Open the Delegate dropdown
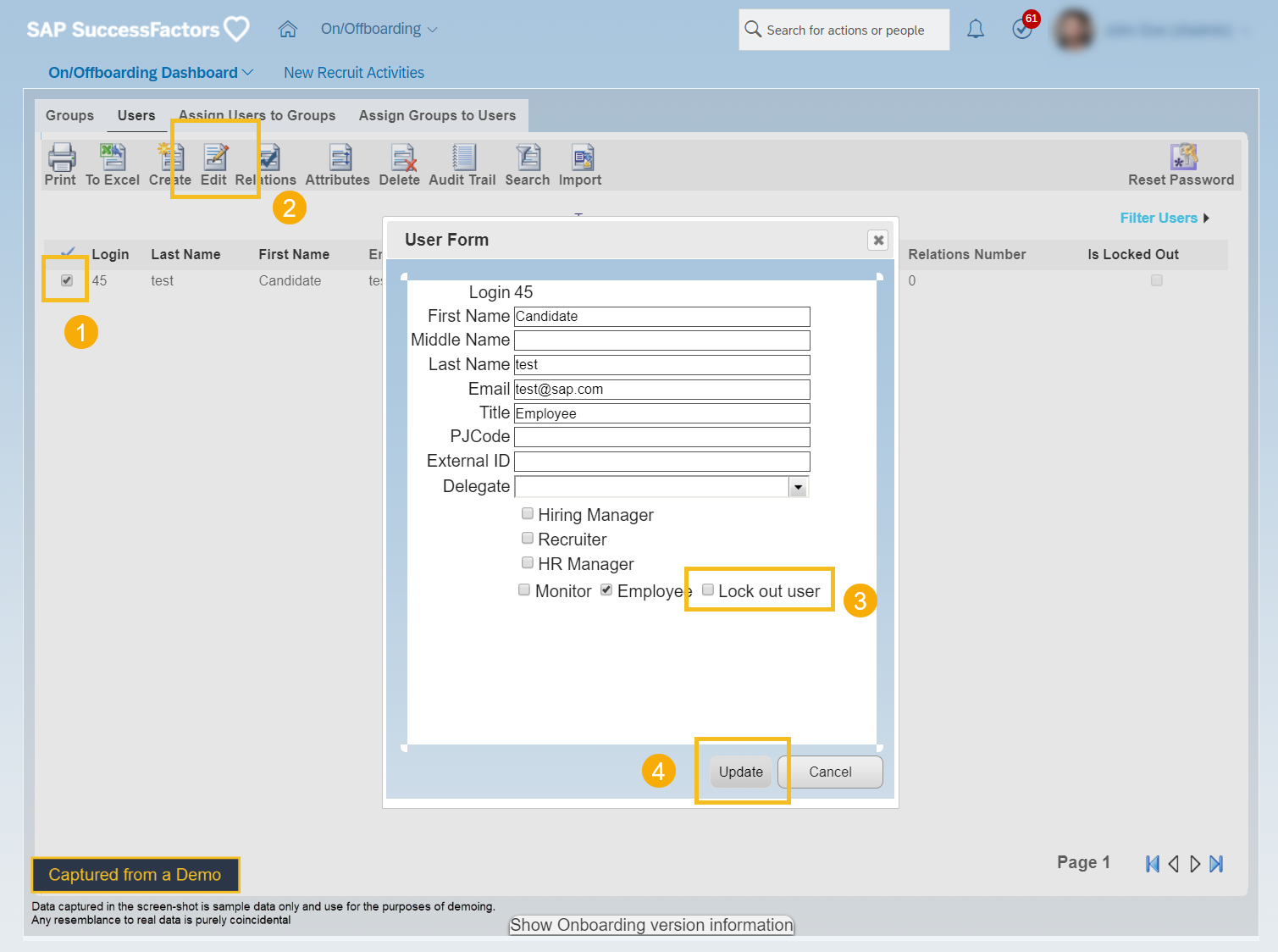The height and width of the screenshot is (952, 1278). pos(798,487)
